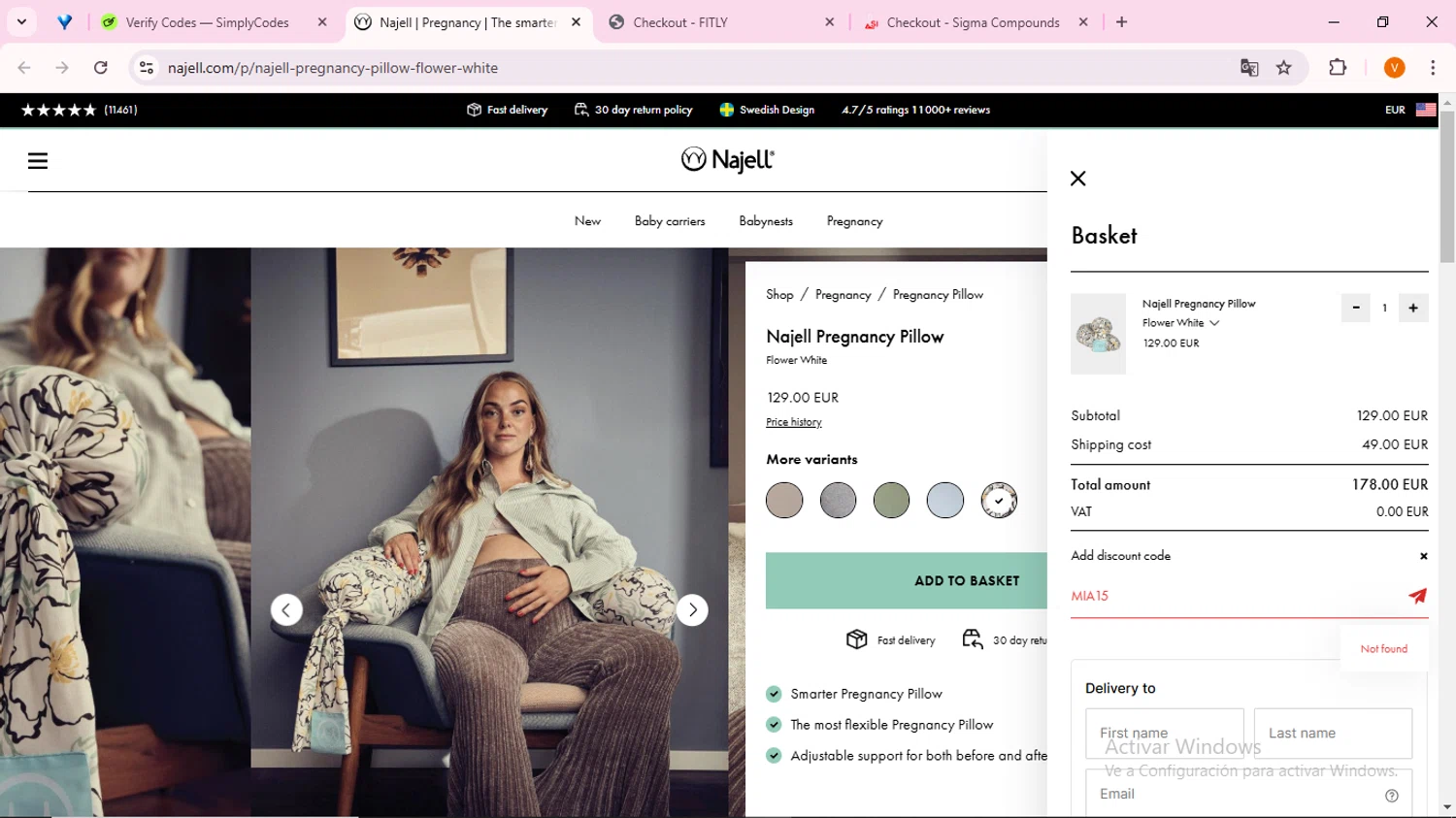
Task: Open the EUR currency selector
Action: [1395, 110]
